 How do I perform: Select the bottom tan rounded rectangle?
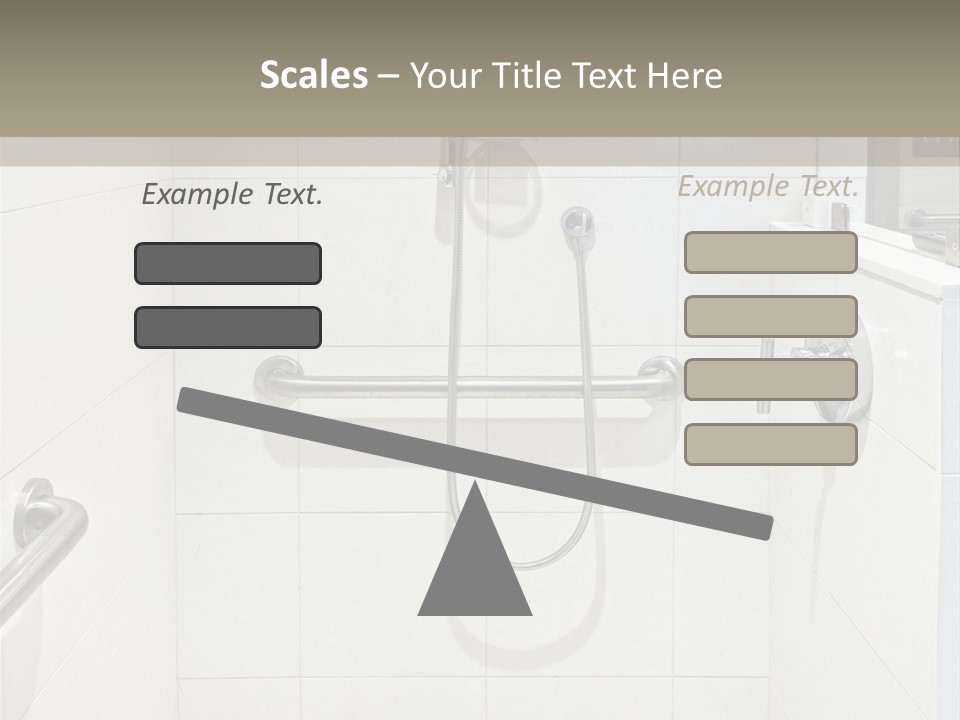coord(771,444)
